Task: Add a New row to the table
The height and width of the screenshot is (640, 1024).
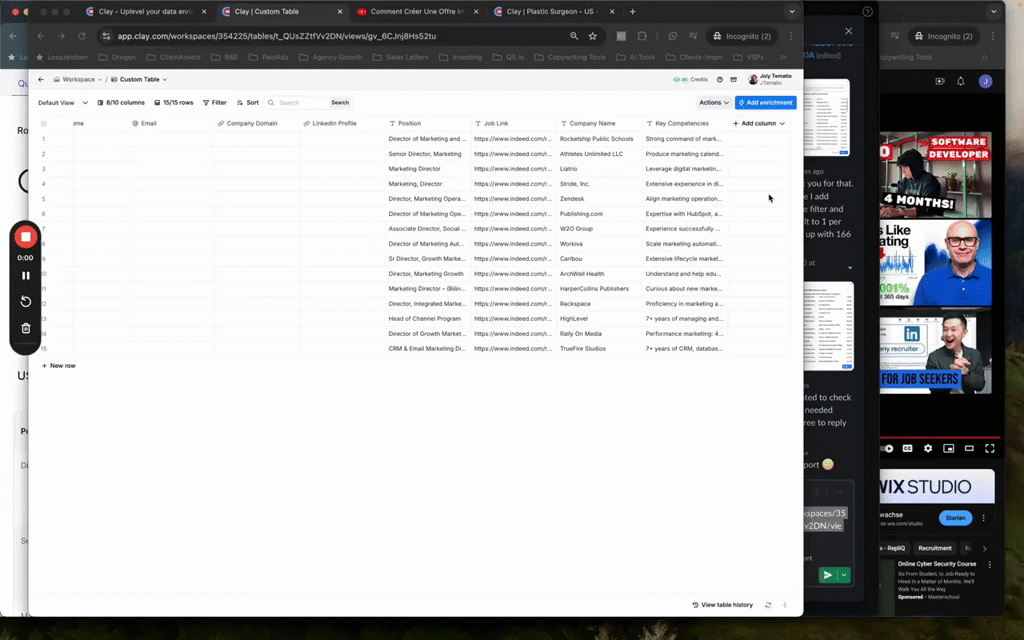Action: tap(58, 366)
